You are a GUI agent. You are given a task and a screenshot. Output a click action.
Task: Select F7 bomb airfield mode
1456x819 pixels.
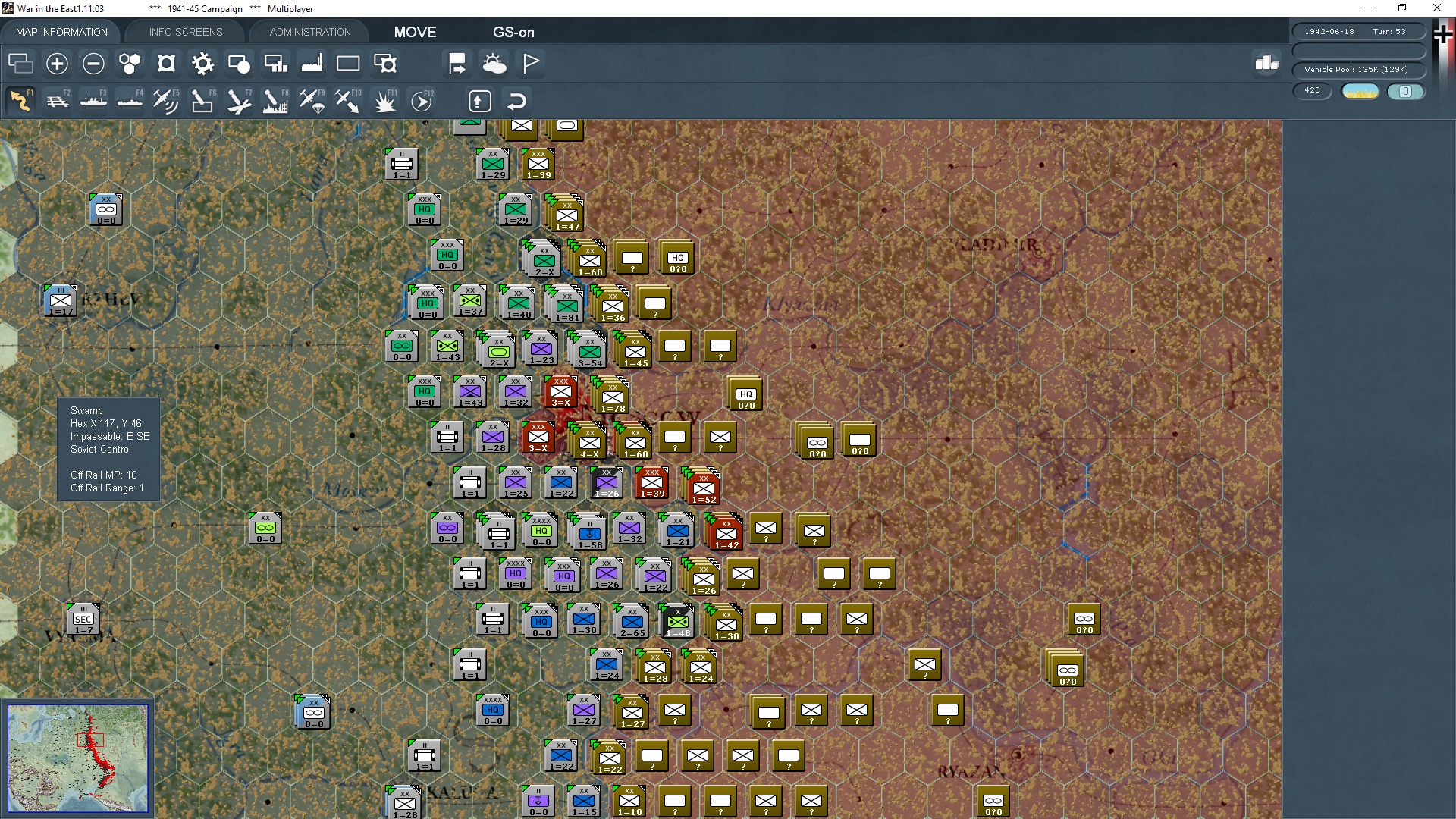point(239,100)
